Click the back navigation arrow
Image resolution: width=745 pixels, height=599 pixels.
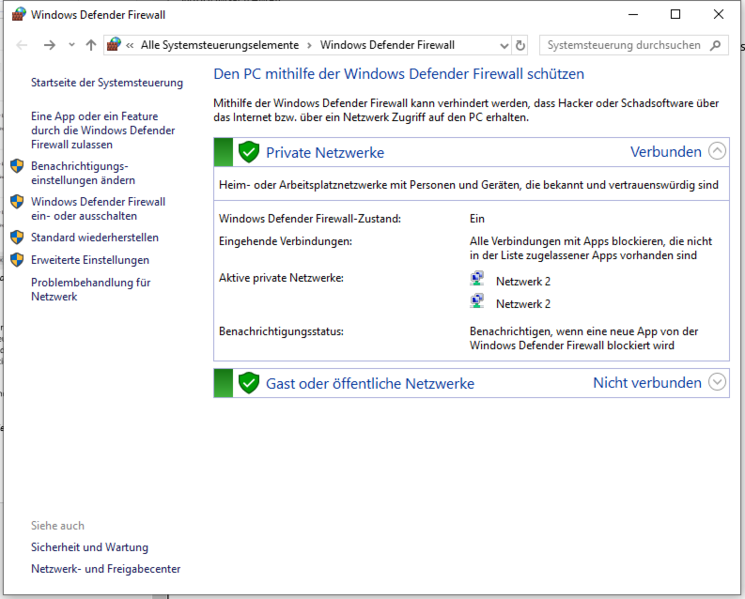22,45
